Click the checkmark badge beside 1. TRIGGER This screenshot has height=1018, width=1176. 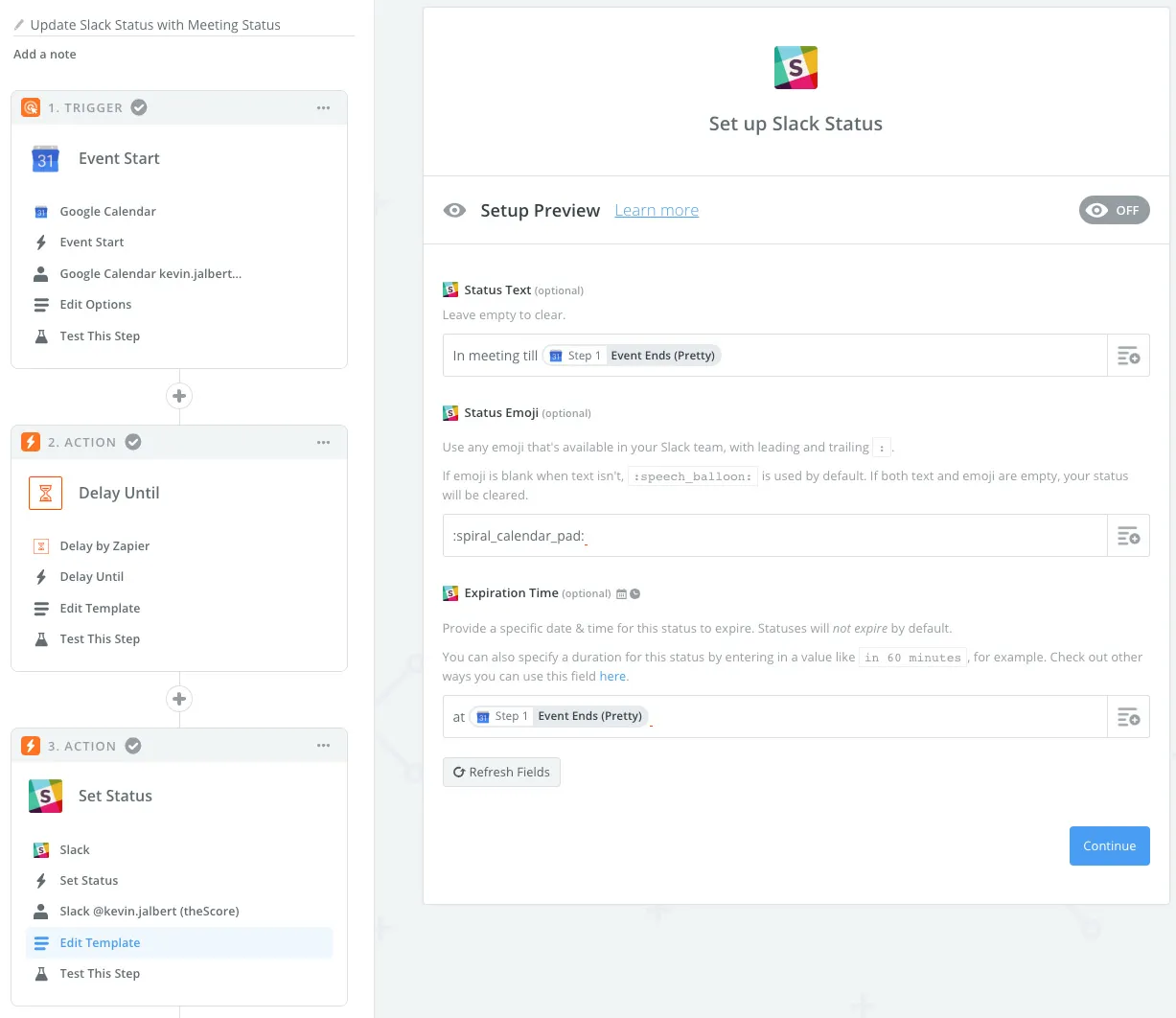pyautogui.click(x=139, y=107)
